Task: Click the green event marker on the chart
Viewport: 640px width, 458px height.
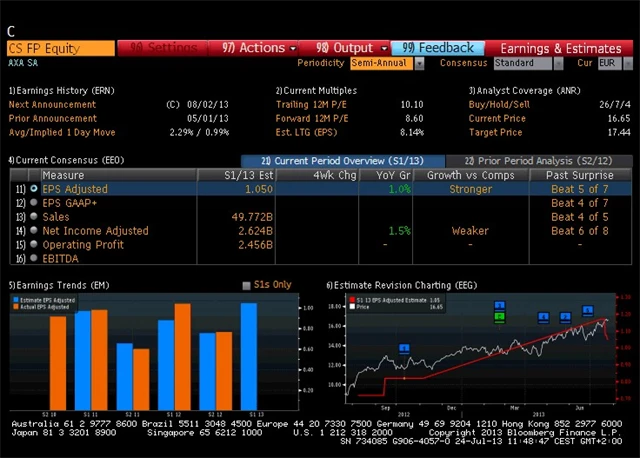Action: pos(500,317)
